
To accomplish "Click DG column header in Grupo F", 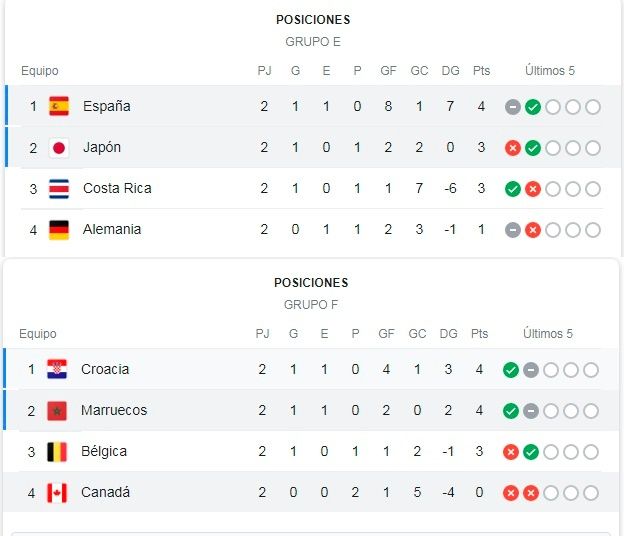I will (x=448, y=333).
